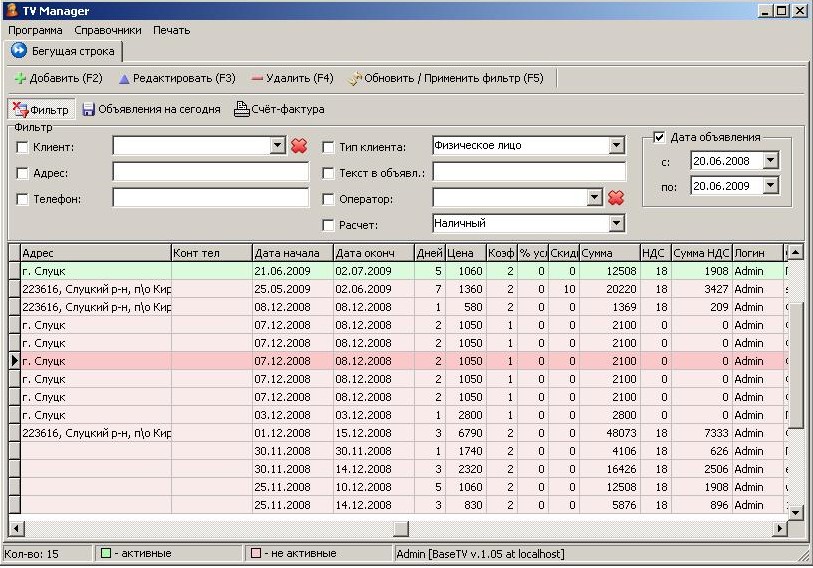Image resolution: width=813 pixels, height=568 pixels.
Task: Click the Цена column header
Action: [466, 253]
